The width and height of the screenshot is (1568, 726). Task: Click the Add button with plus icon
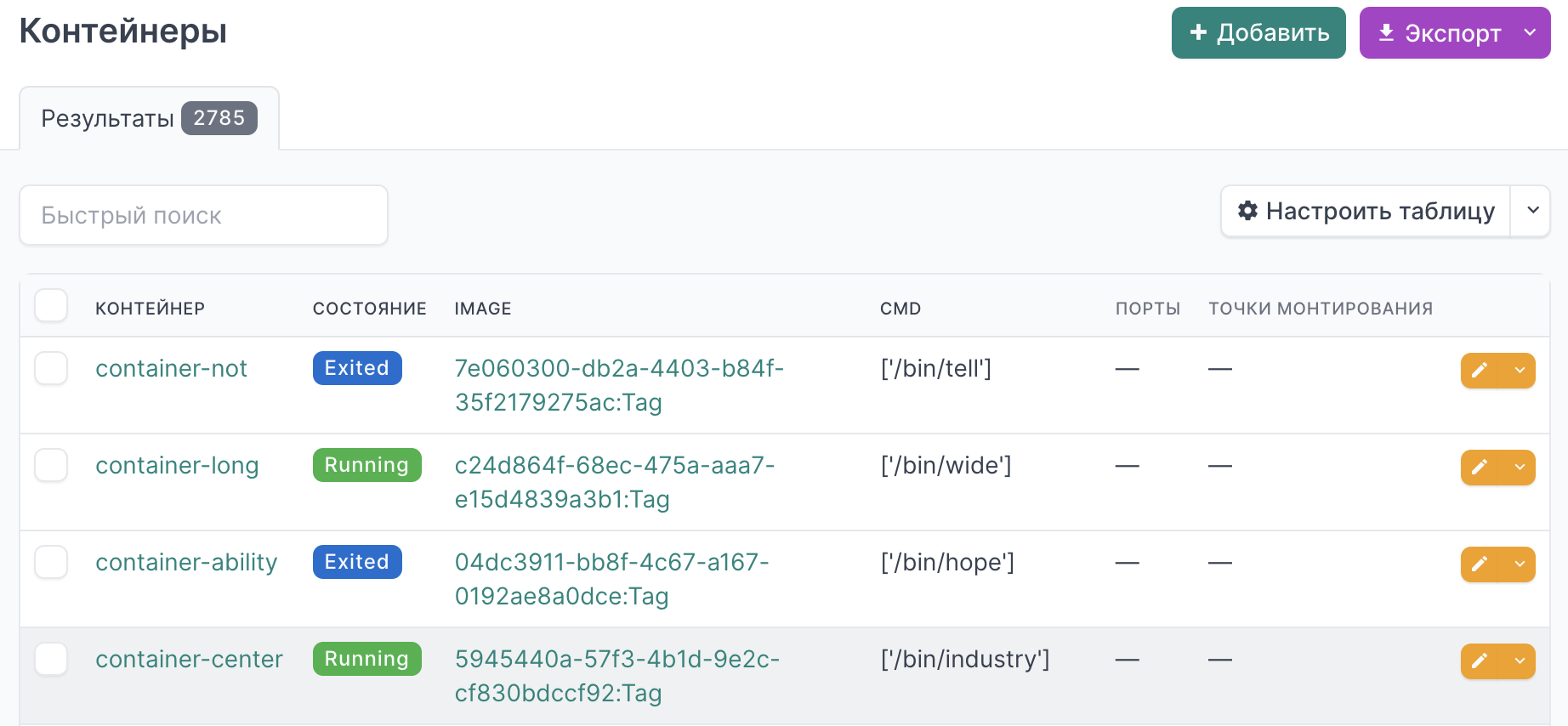click(1258, 33)
